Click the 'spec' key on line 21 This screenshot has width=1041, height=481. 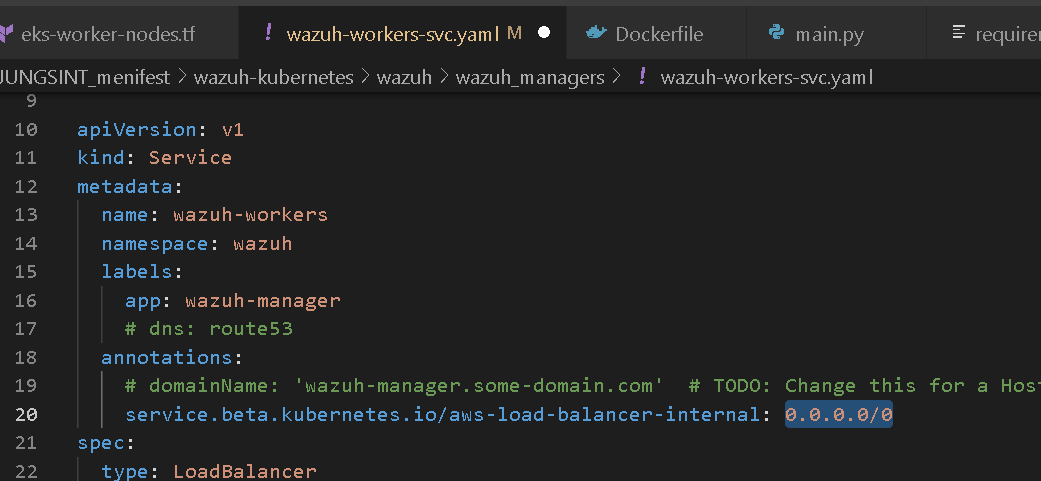pyautogui.click(x=101, y=443)
